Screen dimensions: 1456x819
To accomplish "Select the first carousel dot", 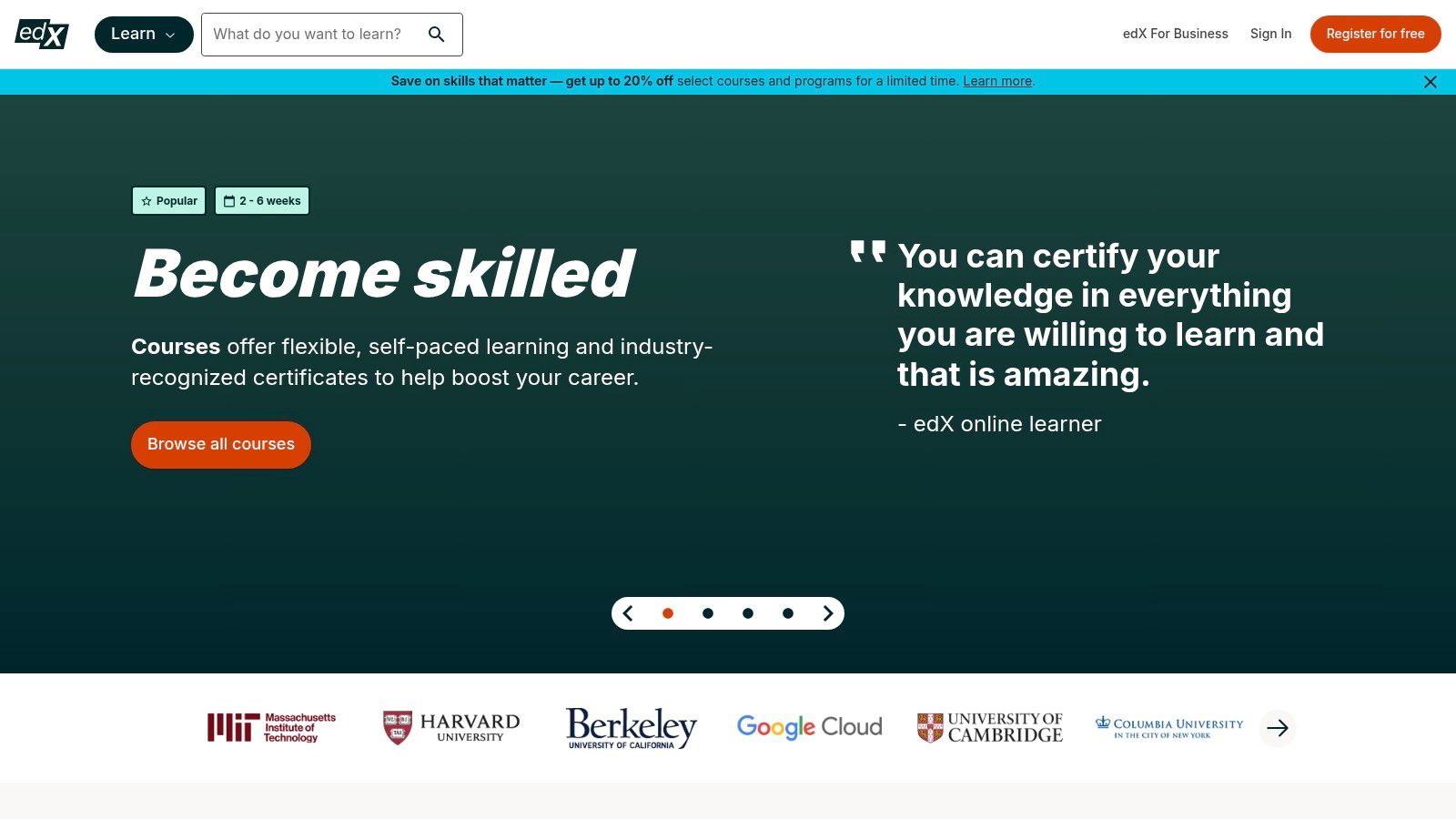I will [668, 613].
